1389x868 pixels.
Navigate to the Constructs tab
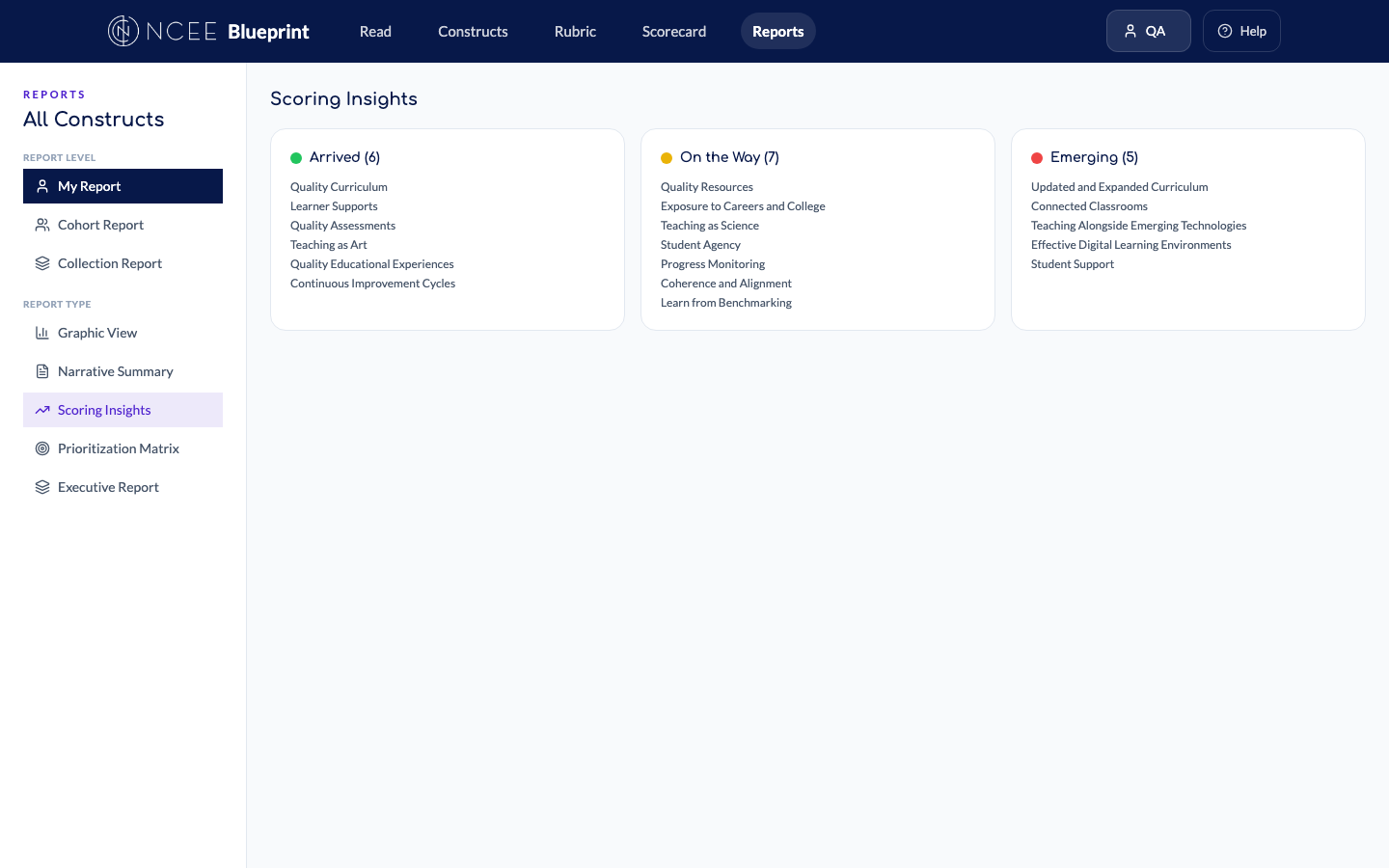pos(473,31)
